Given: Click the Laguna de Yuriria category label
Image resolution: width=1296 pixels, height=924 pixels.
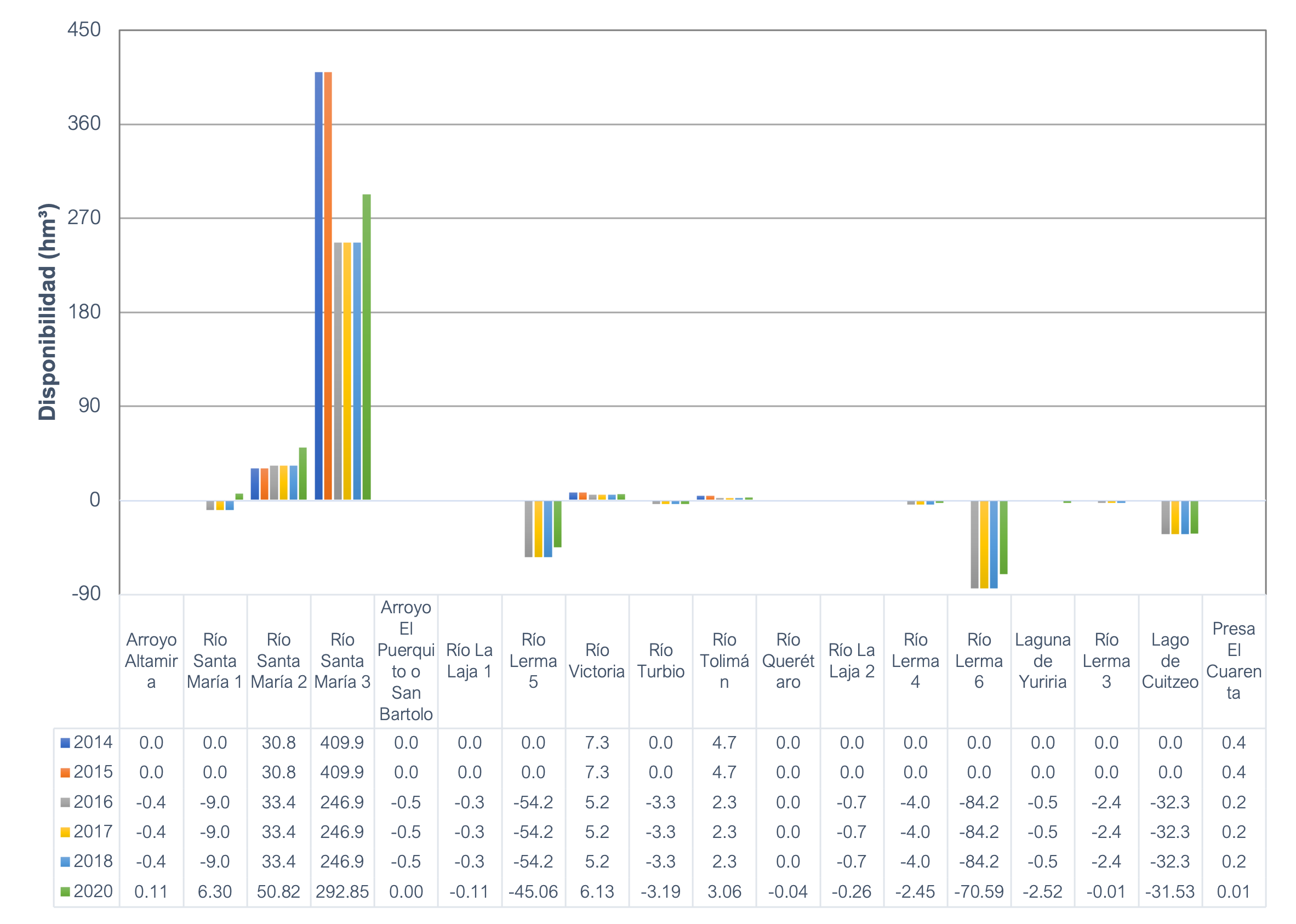Looking at the screenshot, I should (1042, 660).
